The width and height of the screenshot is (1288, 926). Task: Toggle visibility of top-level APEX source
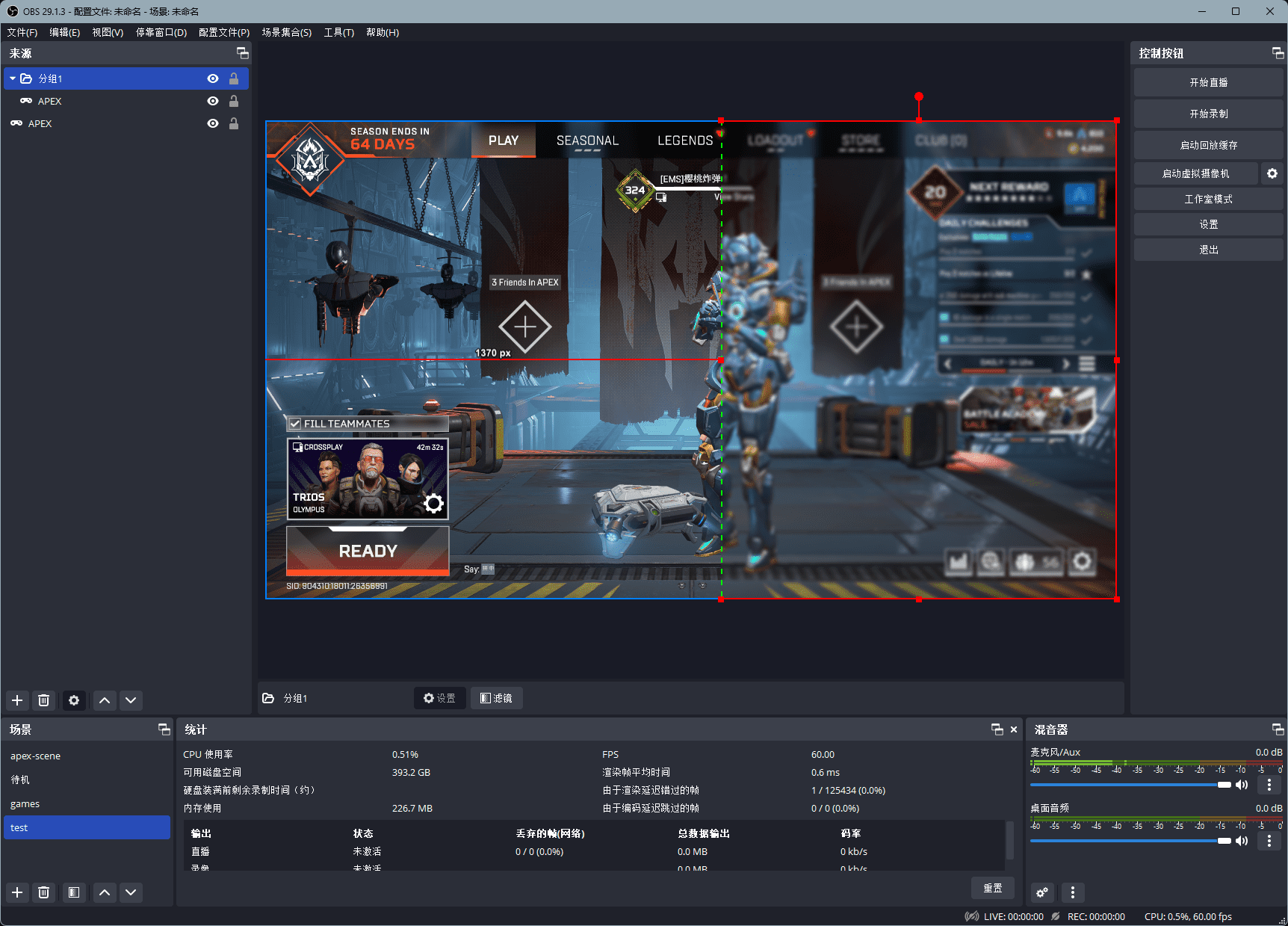click(213, 123)
